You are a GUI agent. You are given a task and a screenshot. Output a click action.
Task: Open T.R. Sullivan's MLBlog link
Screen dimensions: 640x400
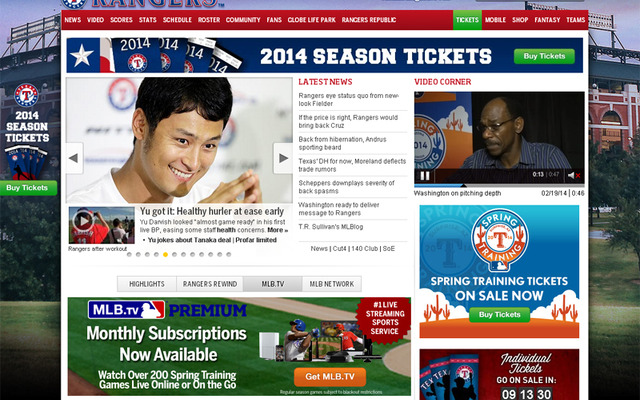click(331, 227)
